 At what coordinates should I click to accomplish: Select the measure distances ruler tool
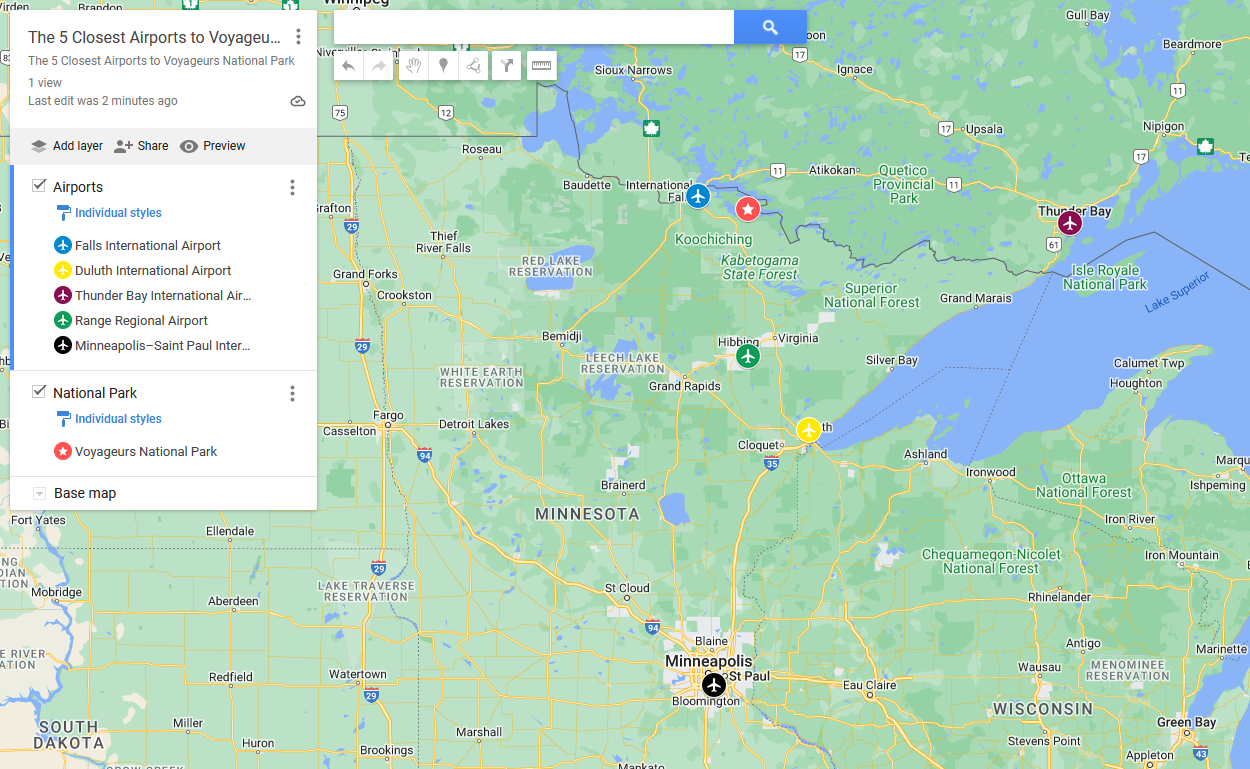pyautogui.click(x=541, y=66)
